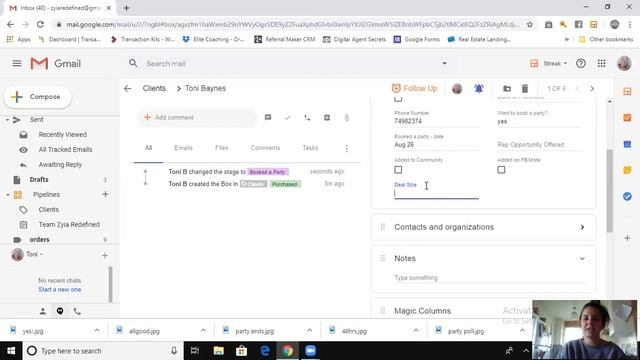640x360 pixels.
Task: Toggle the Added to Community checkbox
Action: (398, 170)
